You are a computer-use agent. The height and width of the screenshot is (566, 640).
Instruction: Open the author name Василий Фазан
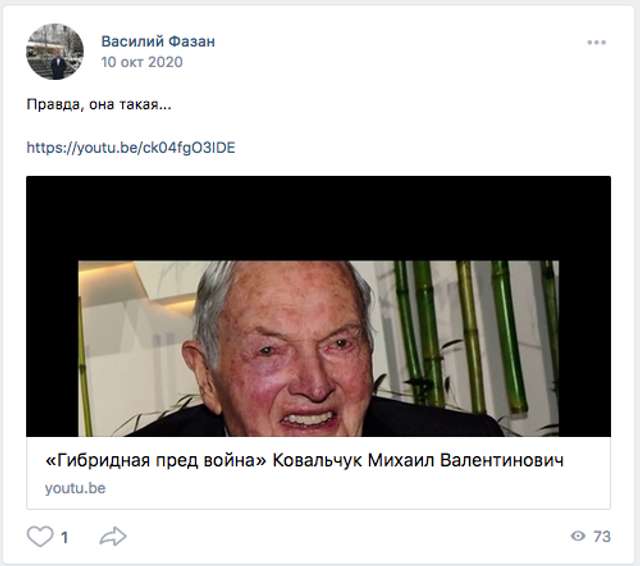pos(158,41)
